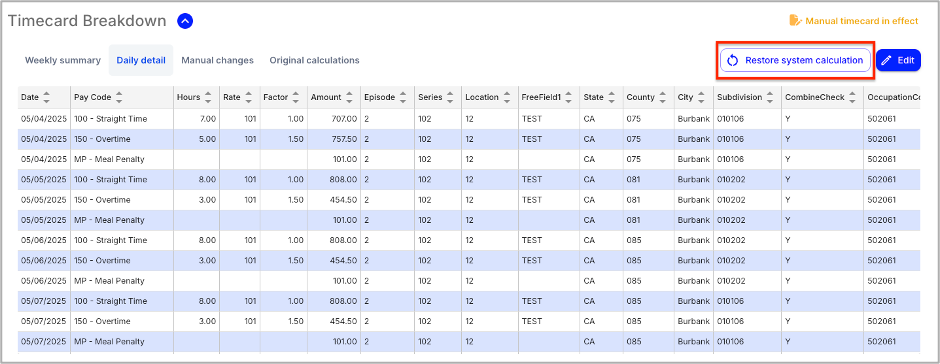Click the Manual timecard in effect icon
Image resolution: width=940 pixels, height=364 pixels.
click(795, 21)
